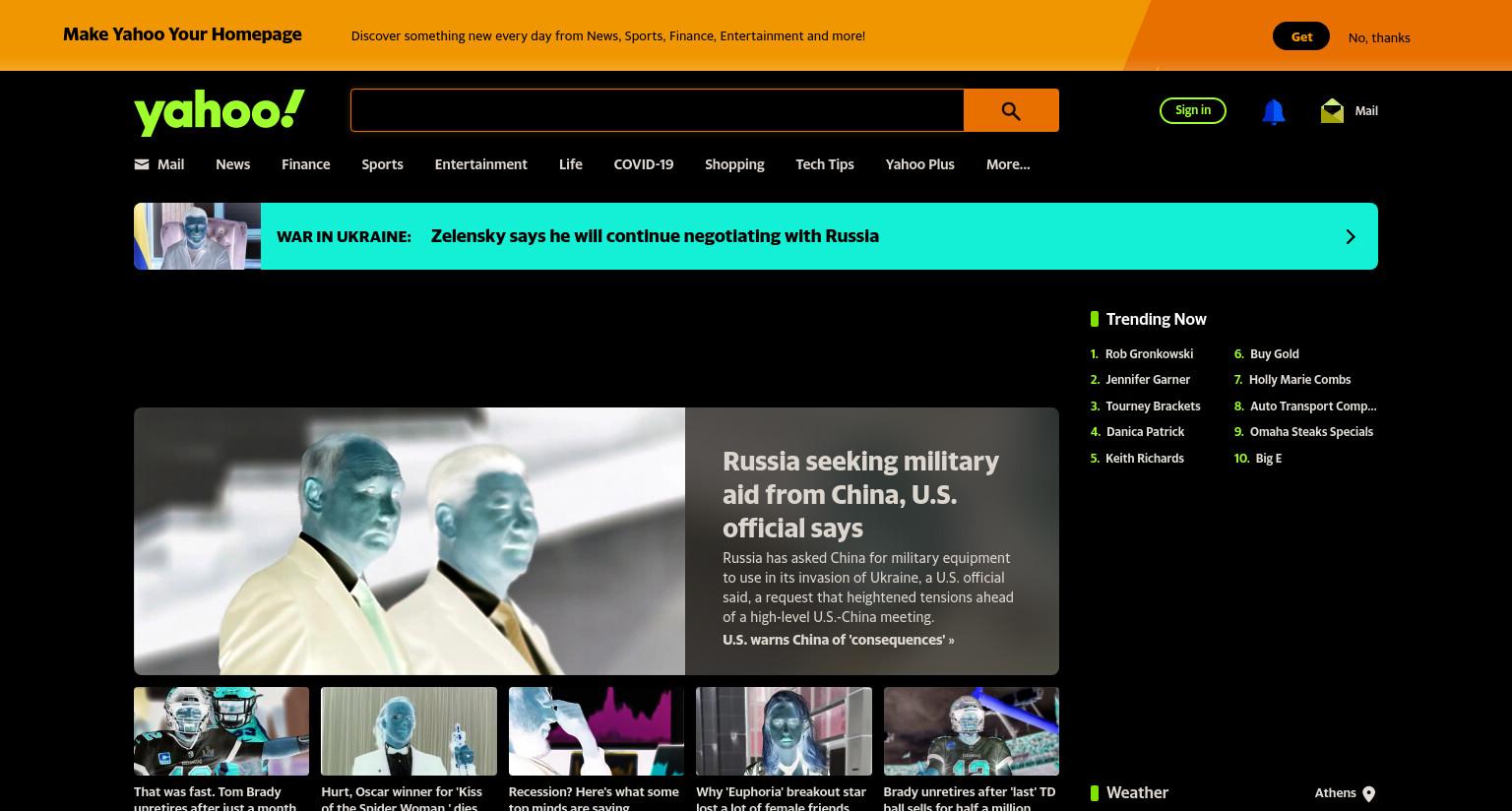This screenshot has height=811, width=1512.
Task: Select the Life menu item
Action: 571,164
